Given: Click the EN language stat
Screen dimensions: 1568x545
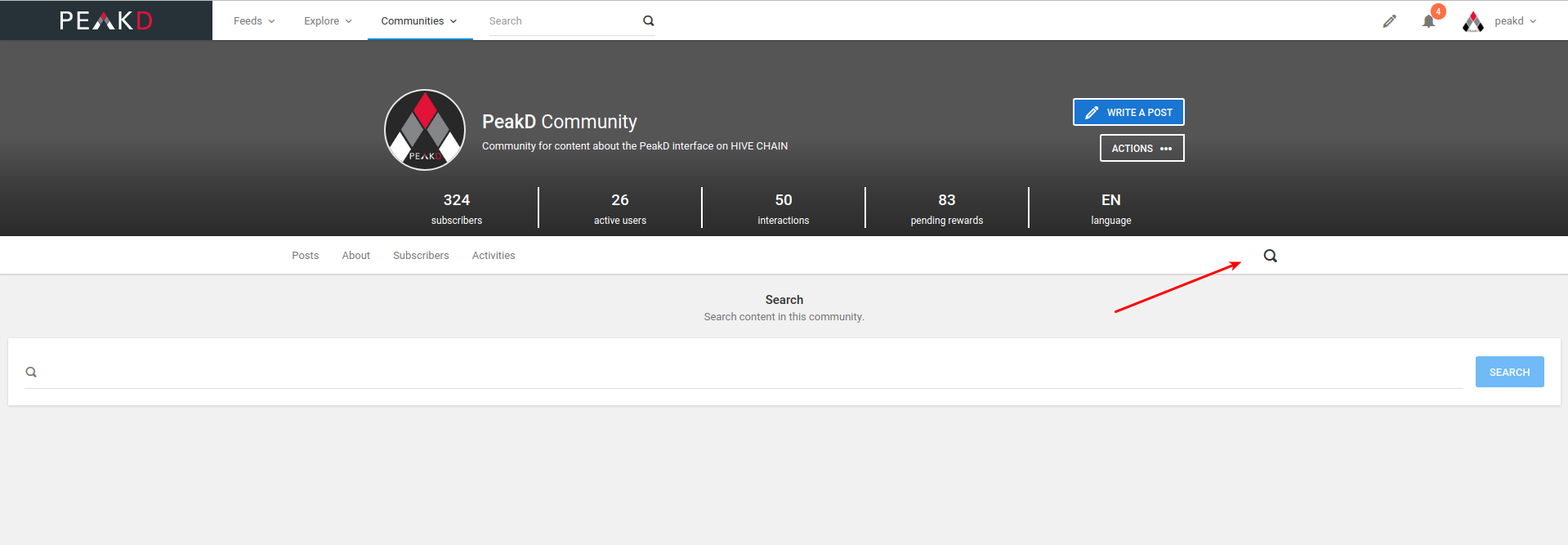Looking at the screenshot, I should coord(1111,208).
